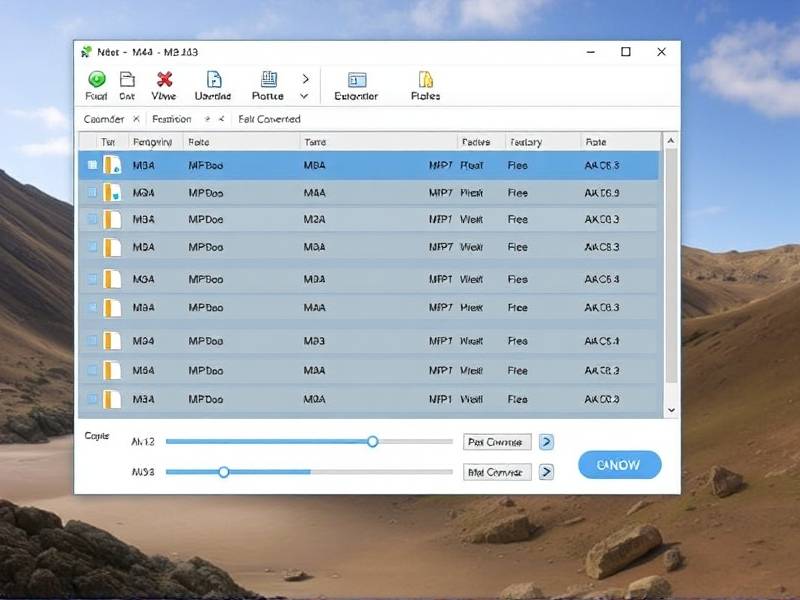The width and height of the screenshot is (800, 600).
Task: Click the handle on the upper volume slider
Action: click(x=373, y=441)
